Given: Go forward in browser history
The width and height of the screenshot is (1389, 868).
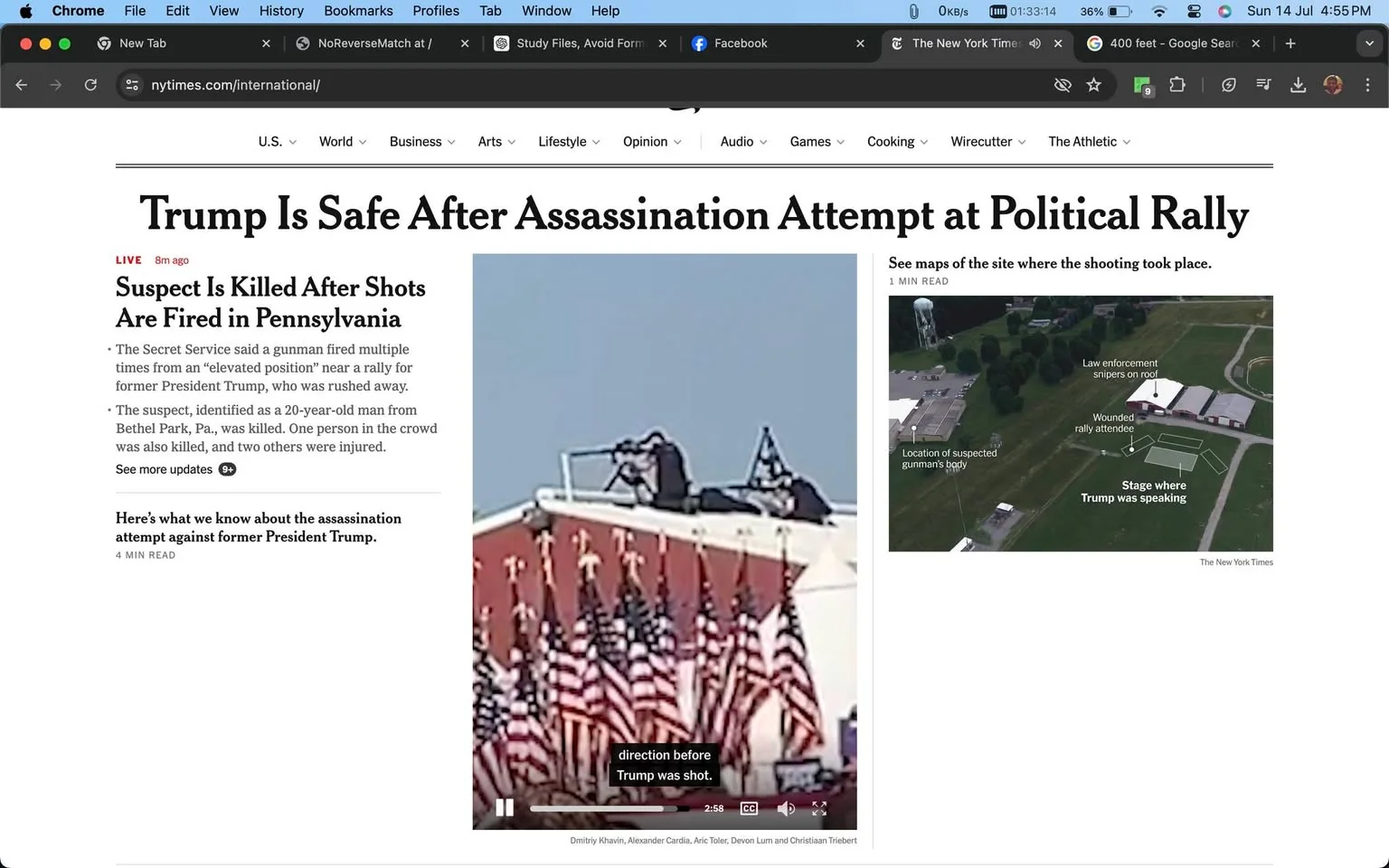Looking at the screenshot, I should [x=56, y=85].
